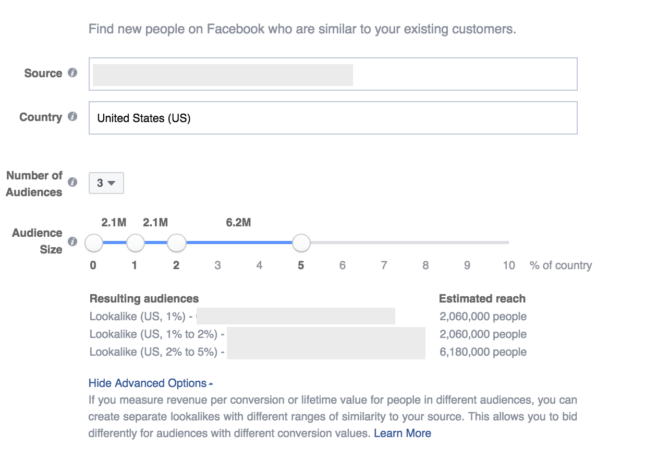
Task: Click the slider track at 7 percent
Action: [384, 243]
